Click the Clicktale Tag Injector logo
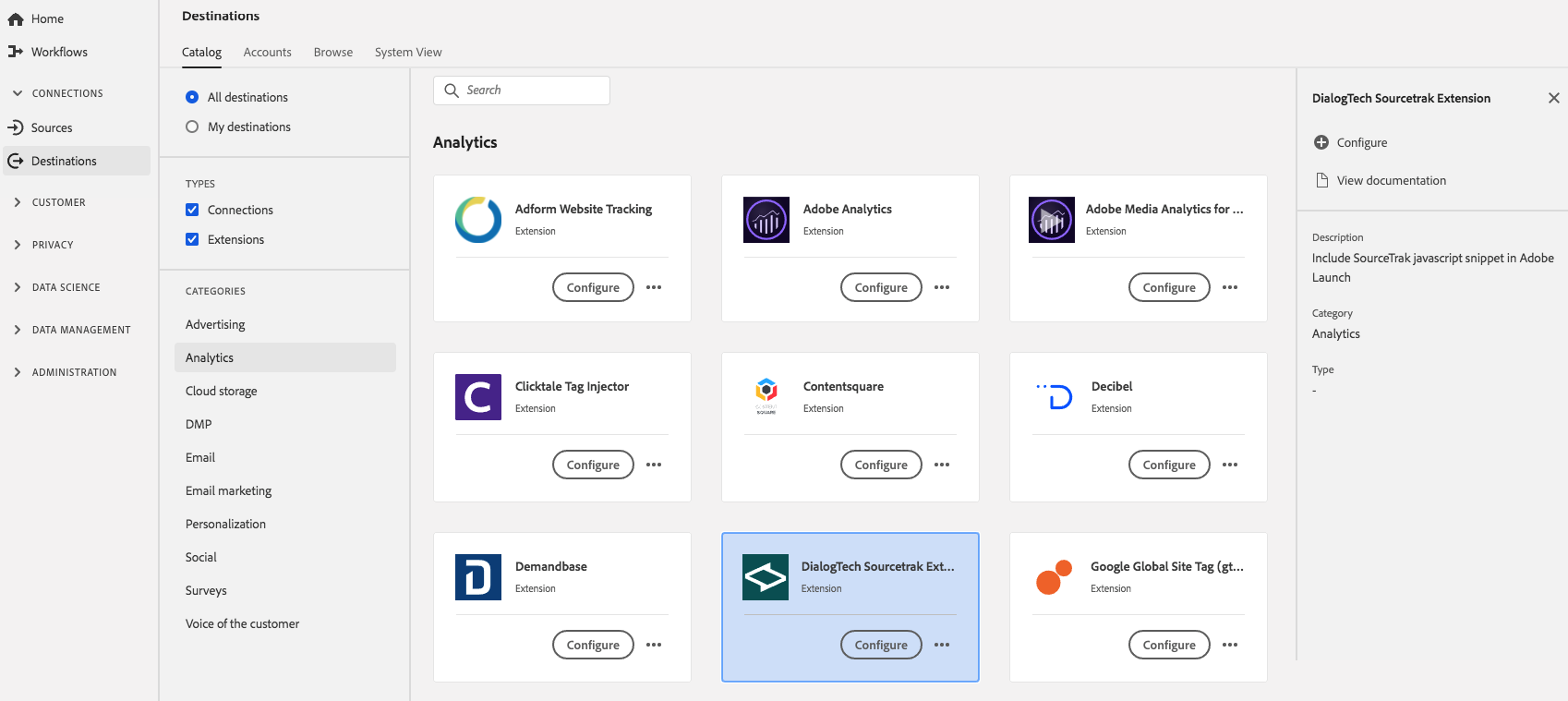 [x=478, y=397]
